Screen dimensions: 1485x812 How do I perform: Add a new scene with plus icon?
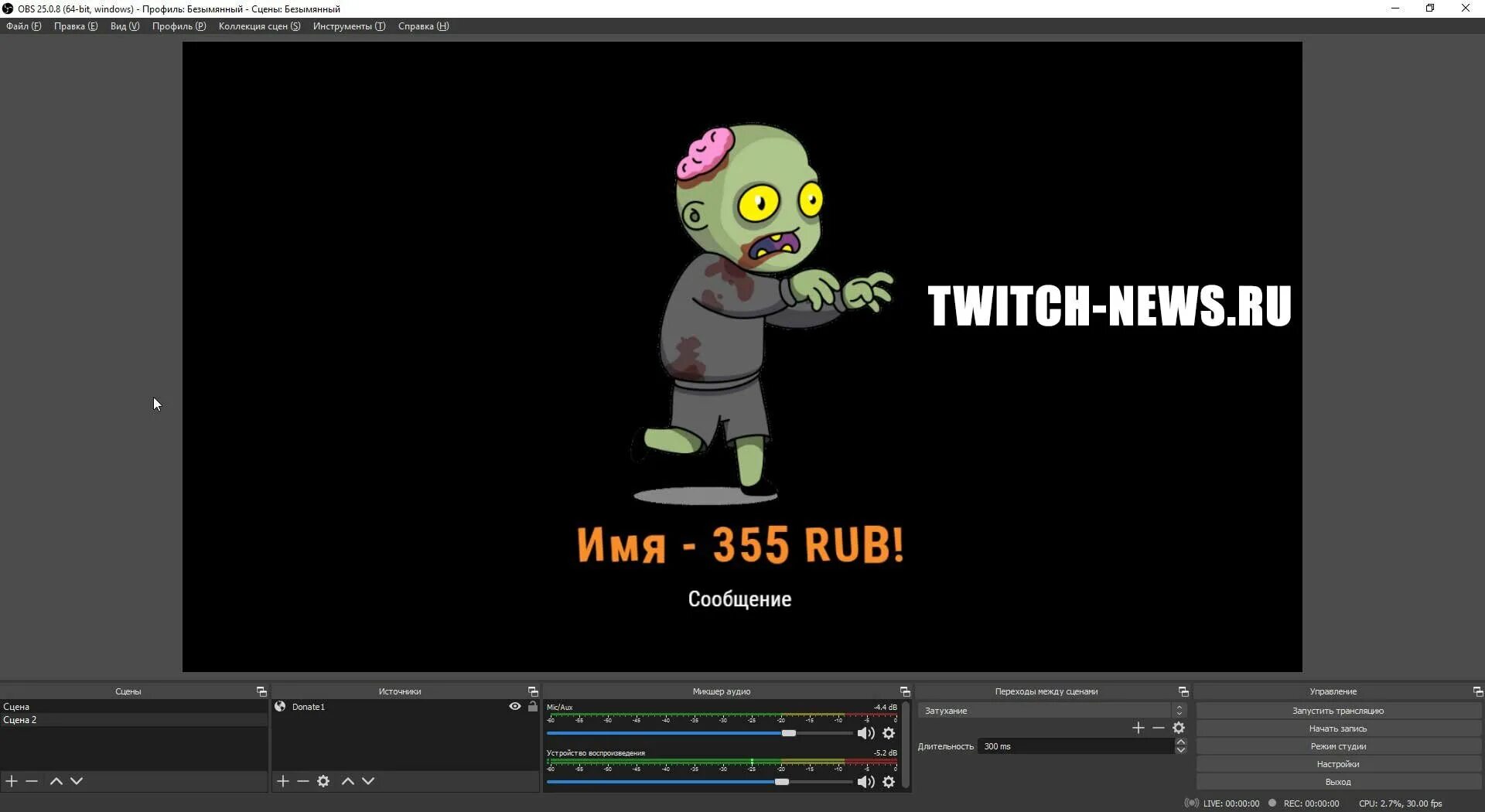[x=12, y=781]
